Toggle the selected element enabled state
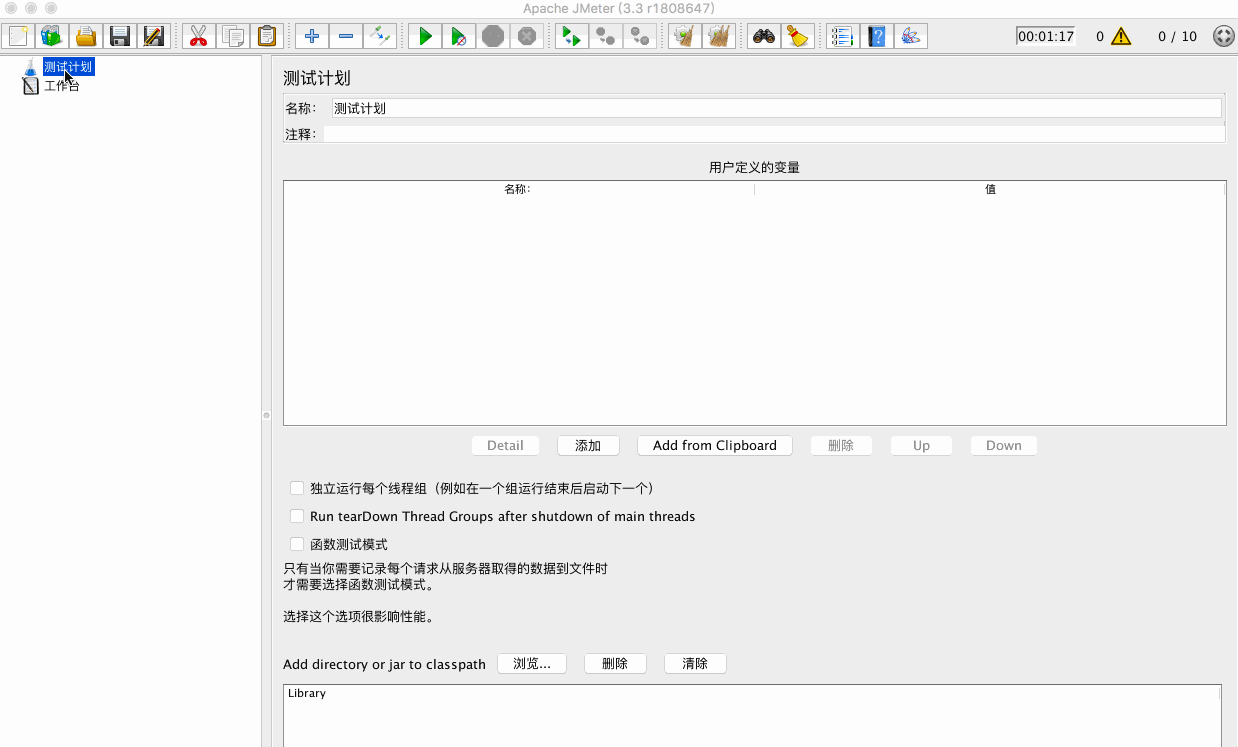Image resolution: width=1238 pixels, height=747 pixels. (x=380, y=37)
